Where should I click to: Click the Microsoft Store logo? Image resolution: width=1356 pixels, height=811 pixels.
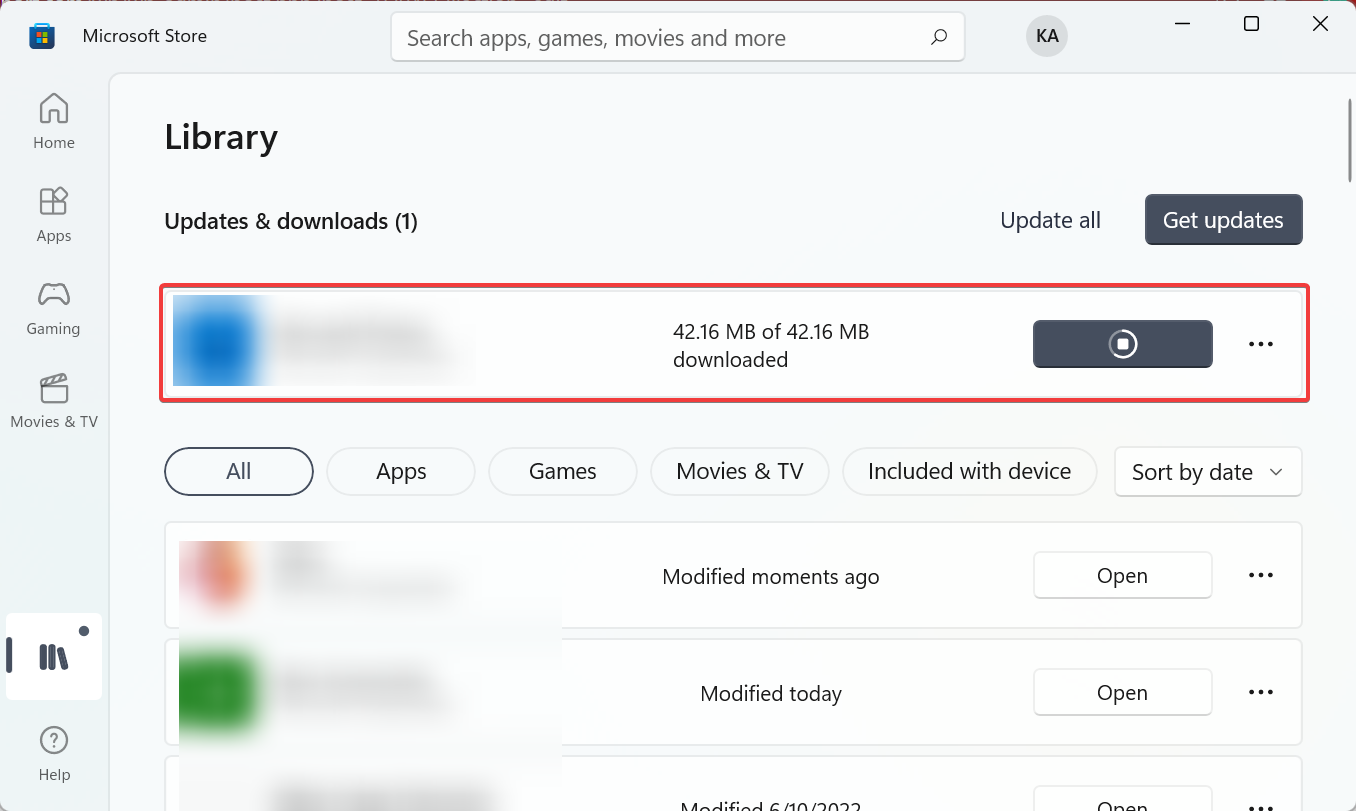coord(41,35)
